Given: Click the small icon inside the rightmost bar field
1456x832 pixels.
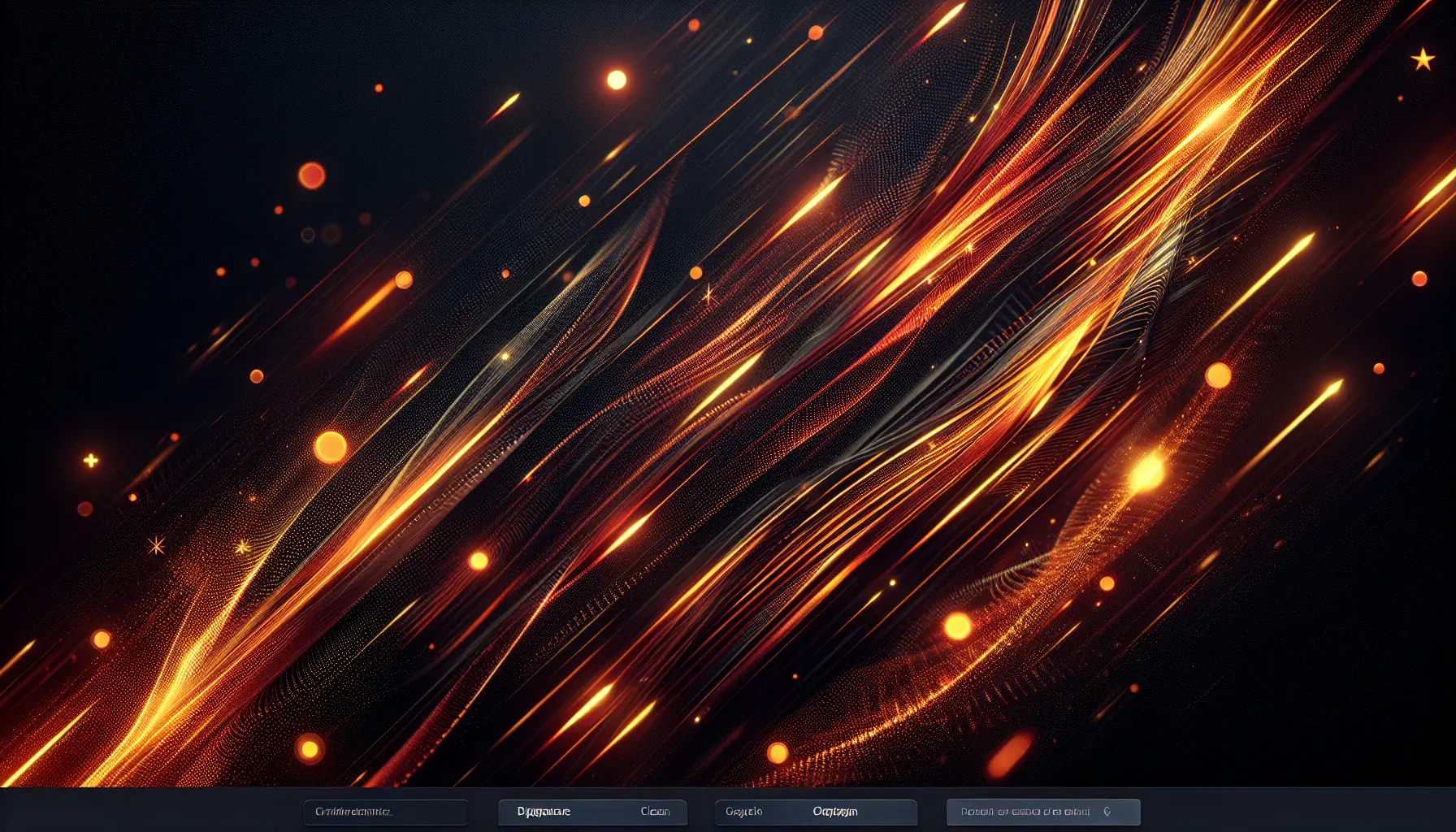Looking at the screenshot, I should pos(1107,812).
